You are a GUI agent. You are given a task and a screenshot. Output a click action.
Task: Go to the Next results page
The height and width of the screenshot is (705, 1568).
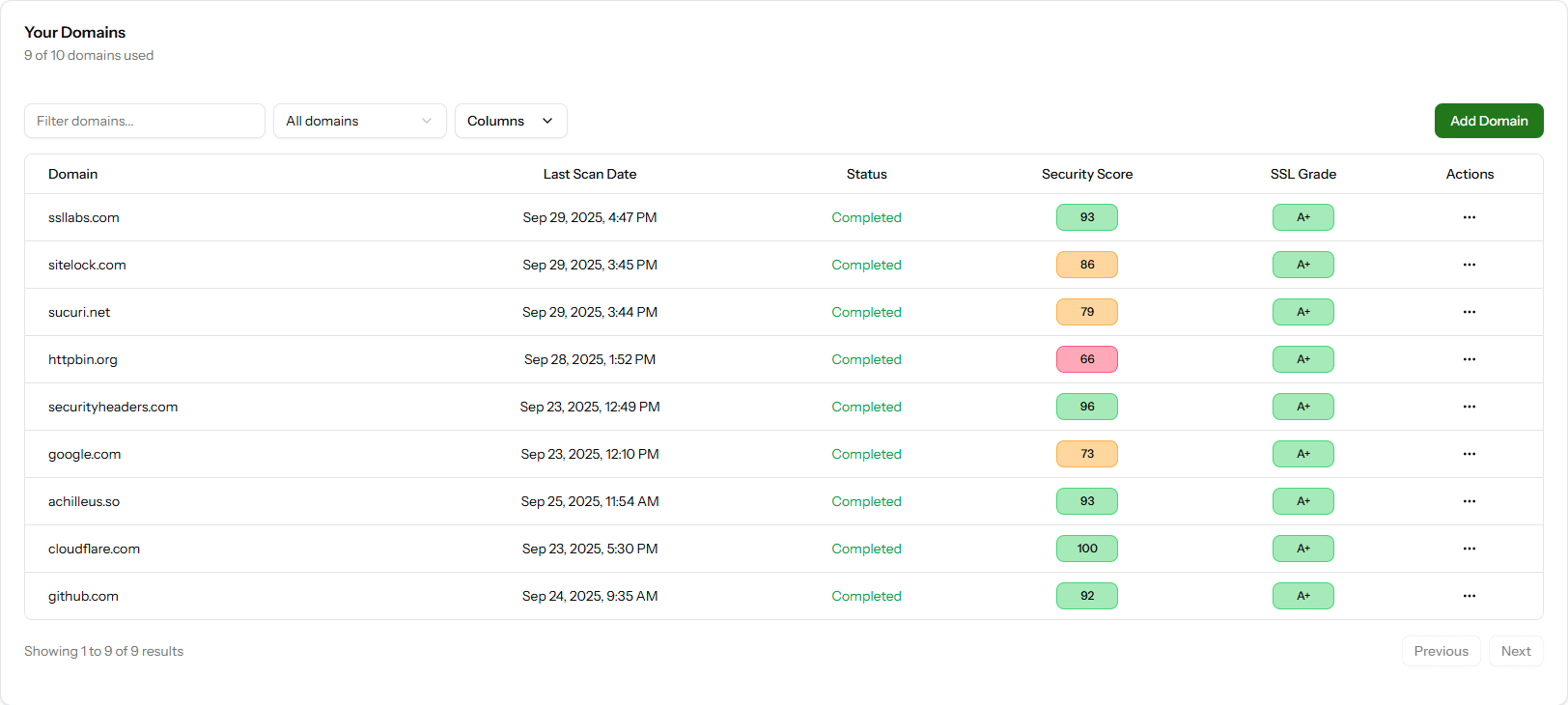pyautogui.click(x=1515, y=651)
